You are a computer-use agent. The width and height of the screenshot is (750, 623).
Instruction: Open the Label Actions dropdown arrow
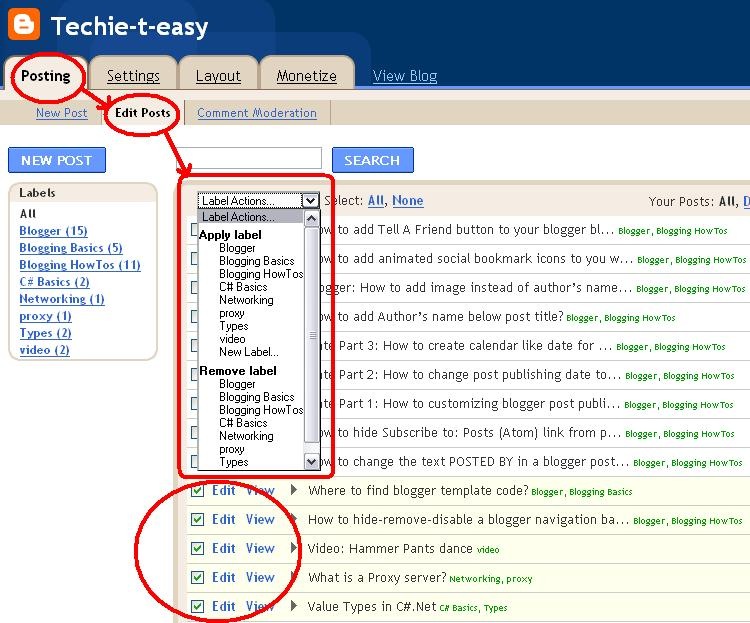click(310, 200)
